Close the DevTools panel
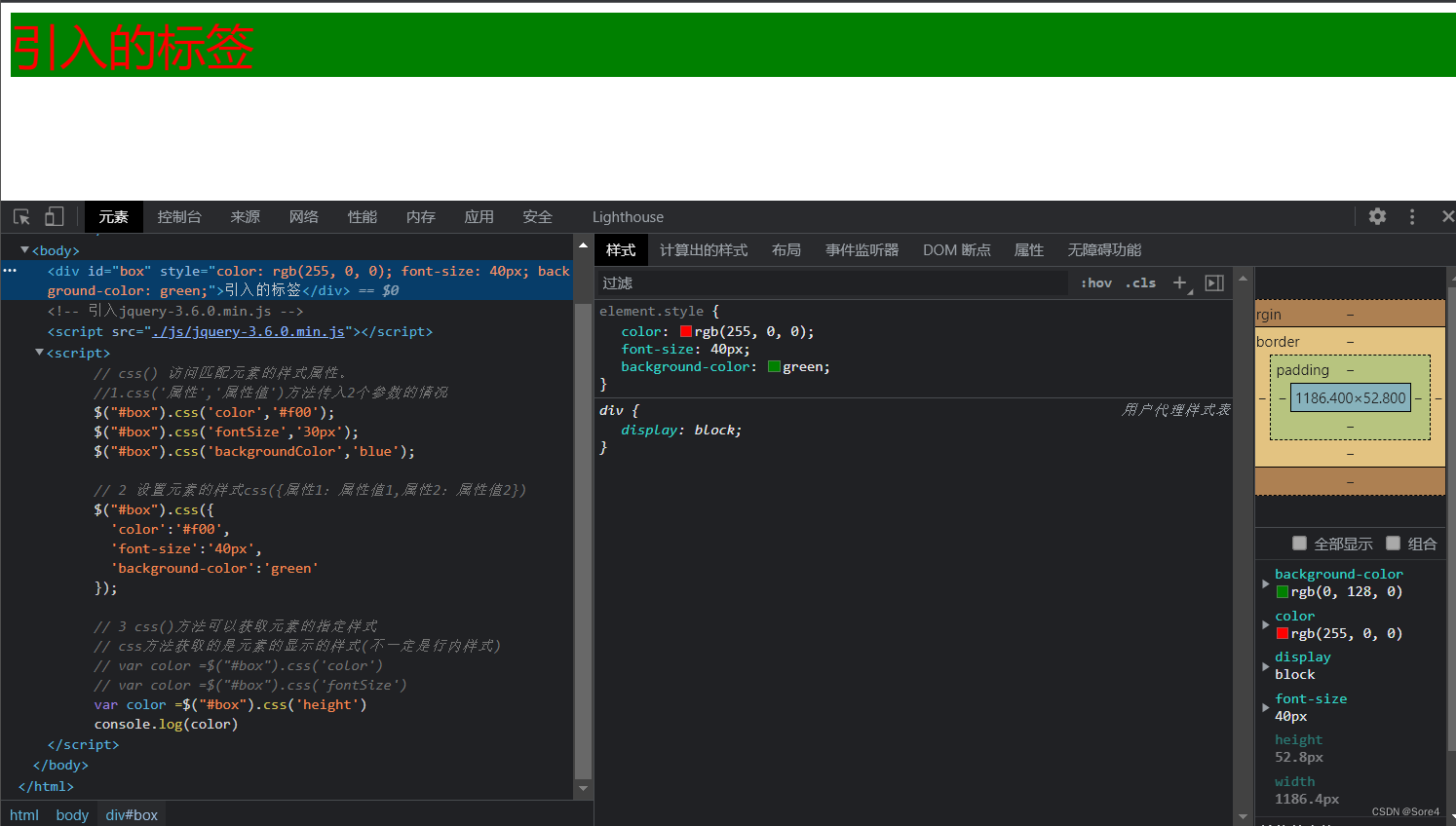Viewport: 1456px width, 826px height. coord(1447,216)
